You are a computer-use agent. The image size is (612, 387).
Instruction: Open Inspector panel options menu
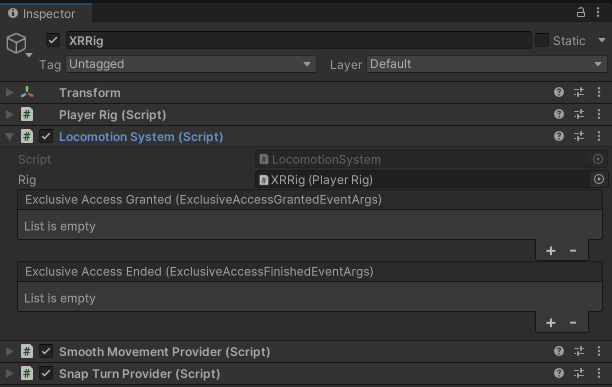[x=598, y=12]
